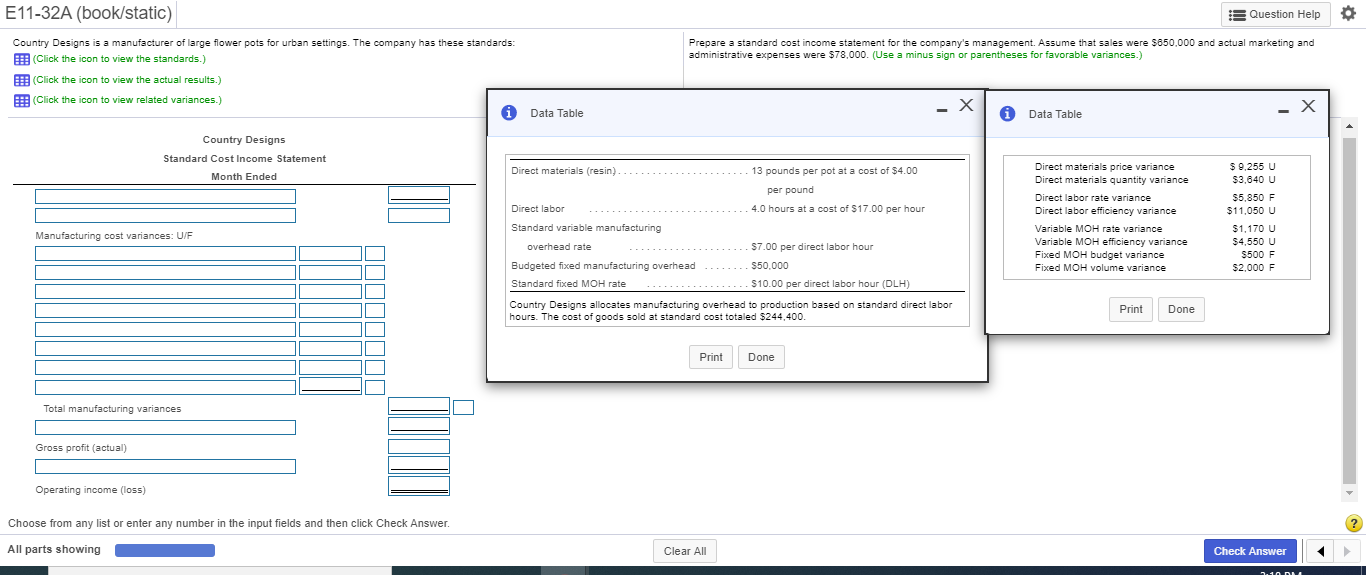Screen dimensions: 1366x575
Task: Click Direct labor row in standards table
Action: point(718,209)
